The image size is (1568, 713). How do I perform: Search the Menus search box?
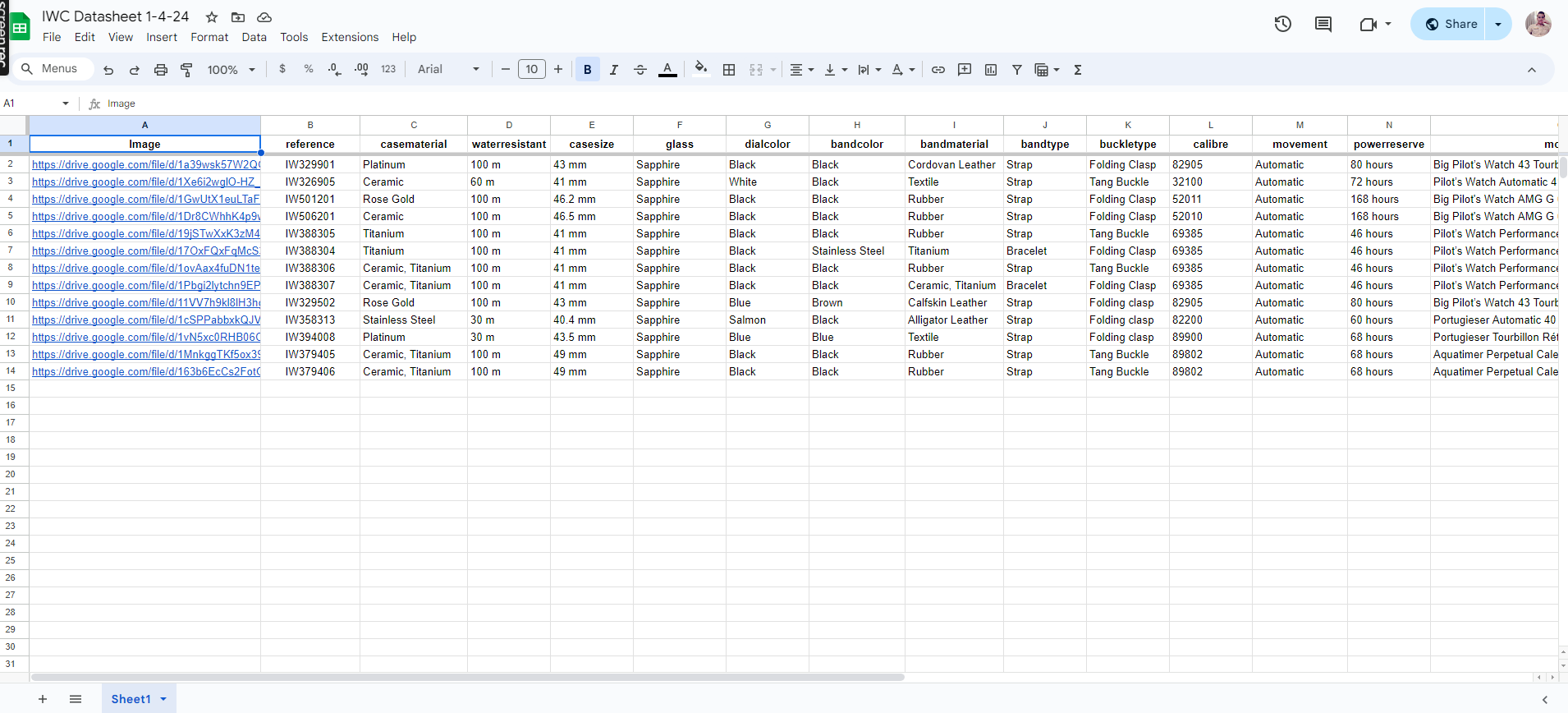coord(52,69)
